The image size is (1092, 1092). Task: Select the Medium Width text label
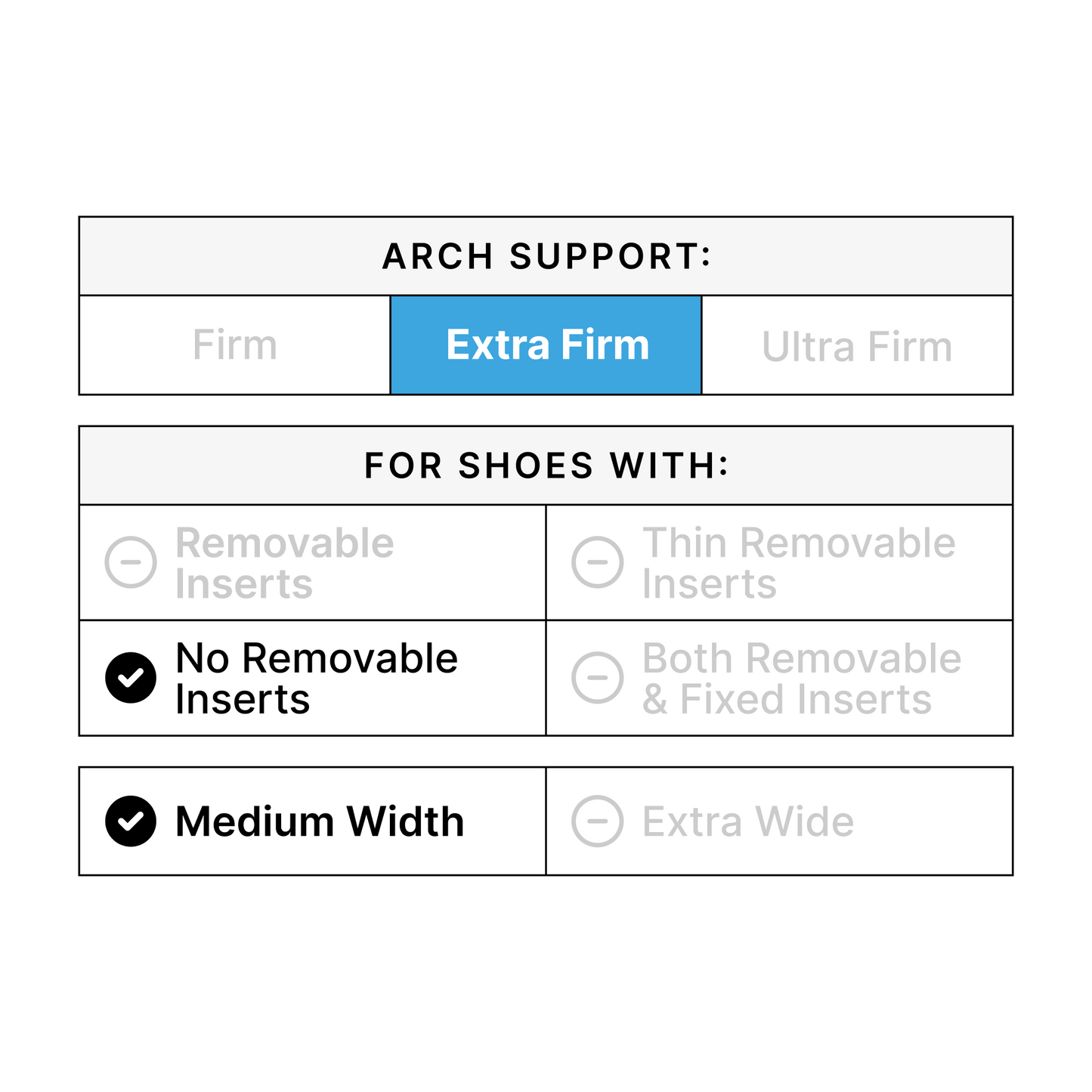(x=320, y=821)
